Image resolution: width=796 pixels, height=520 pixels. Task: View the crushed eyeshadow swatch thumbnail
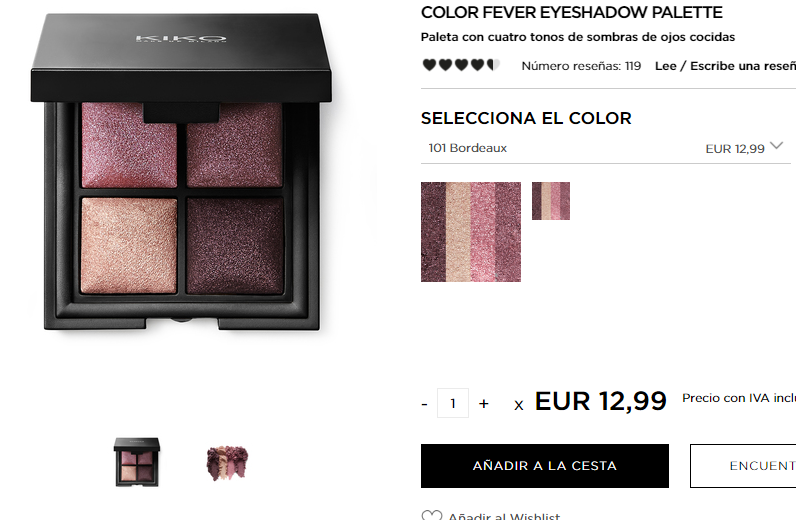(x=227, y=463)
